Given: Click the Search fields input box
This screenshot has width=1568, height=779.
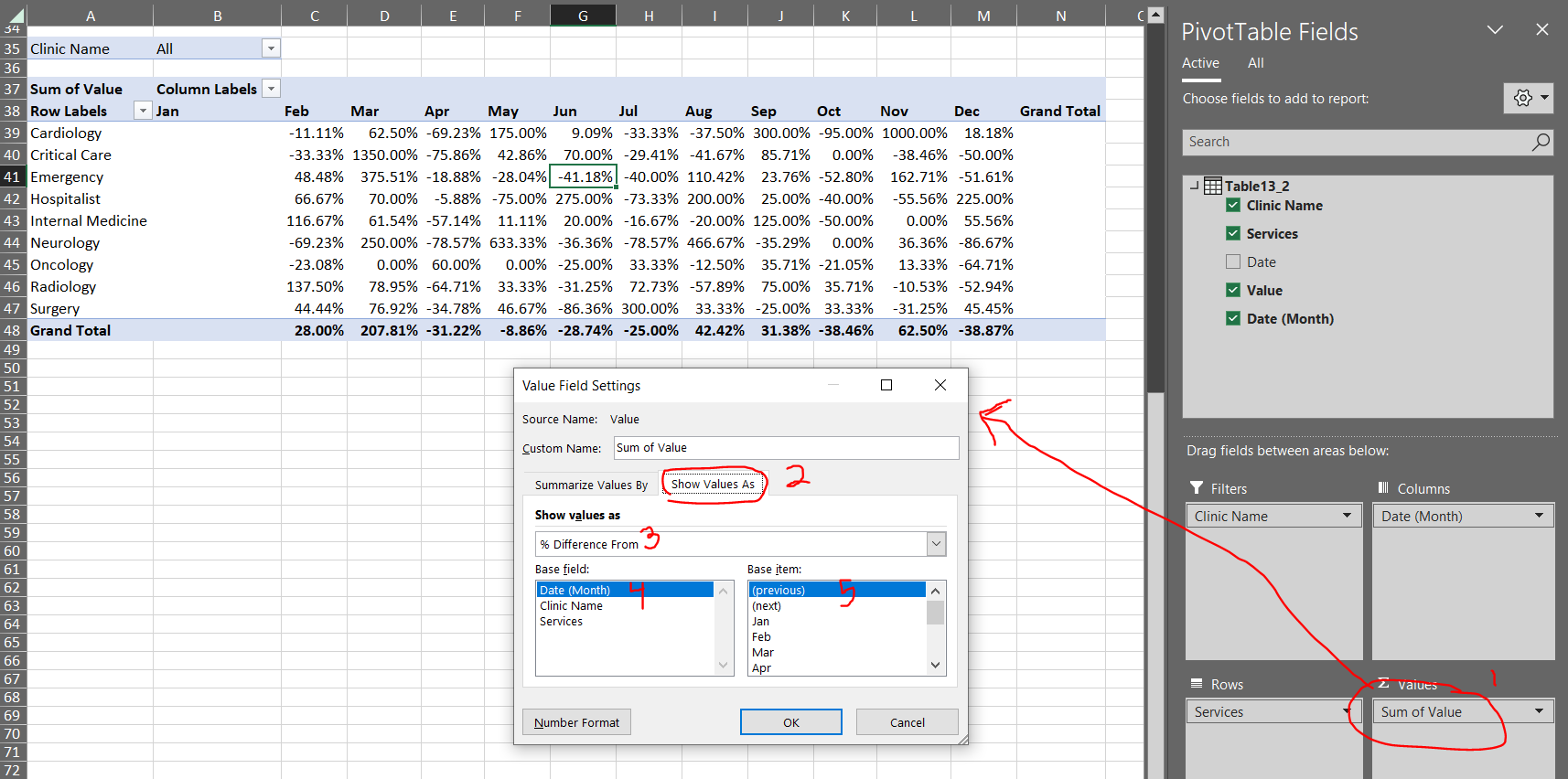Looking at the screenshot, I should (x=1356, y=142).
